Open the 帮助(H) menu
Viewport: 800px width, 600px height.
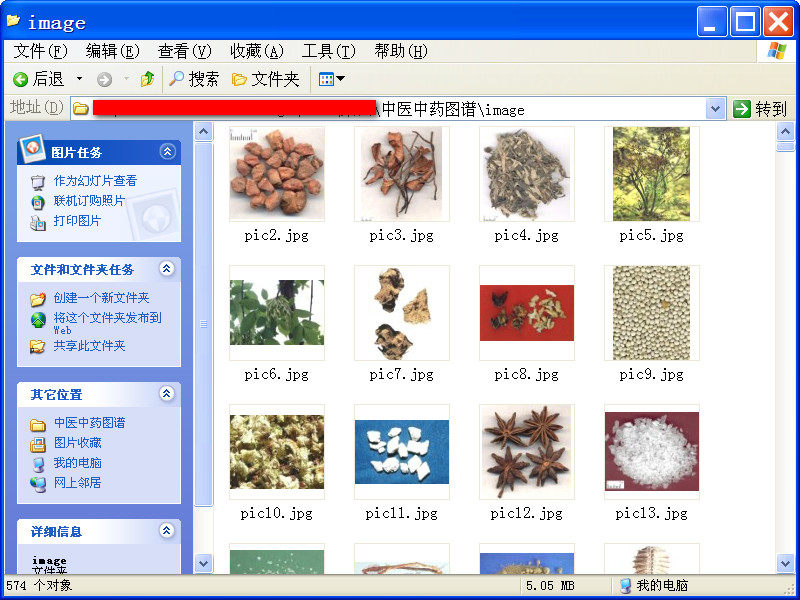(x=401, y=51)
